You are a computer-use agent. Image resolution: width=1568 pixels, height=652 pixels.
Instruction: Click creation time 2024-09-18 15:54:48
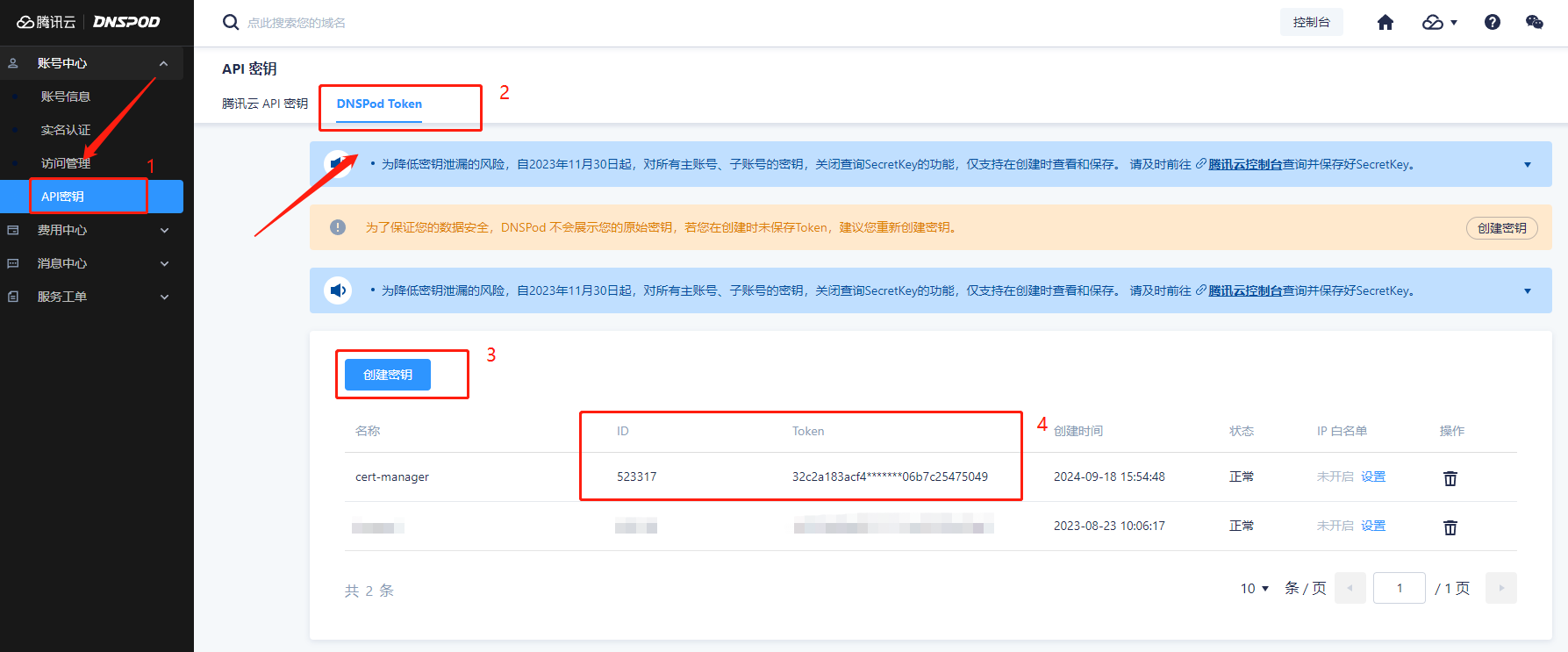click(1109, 476)
